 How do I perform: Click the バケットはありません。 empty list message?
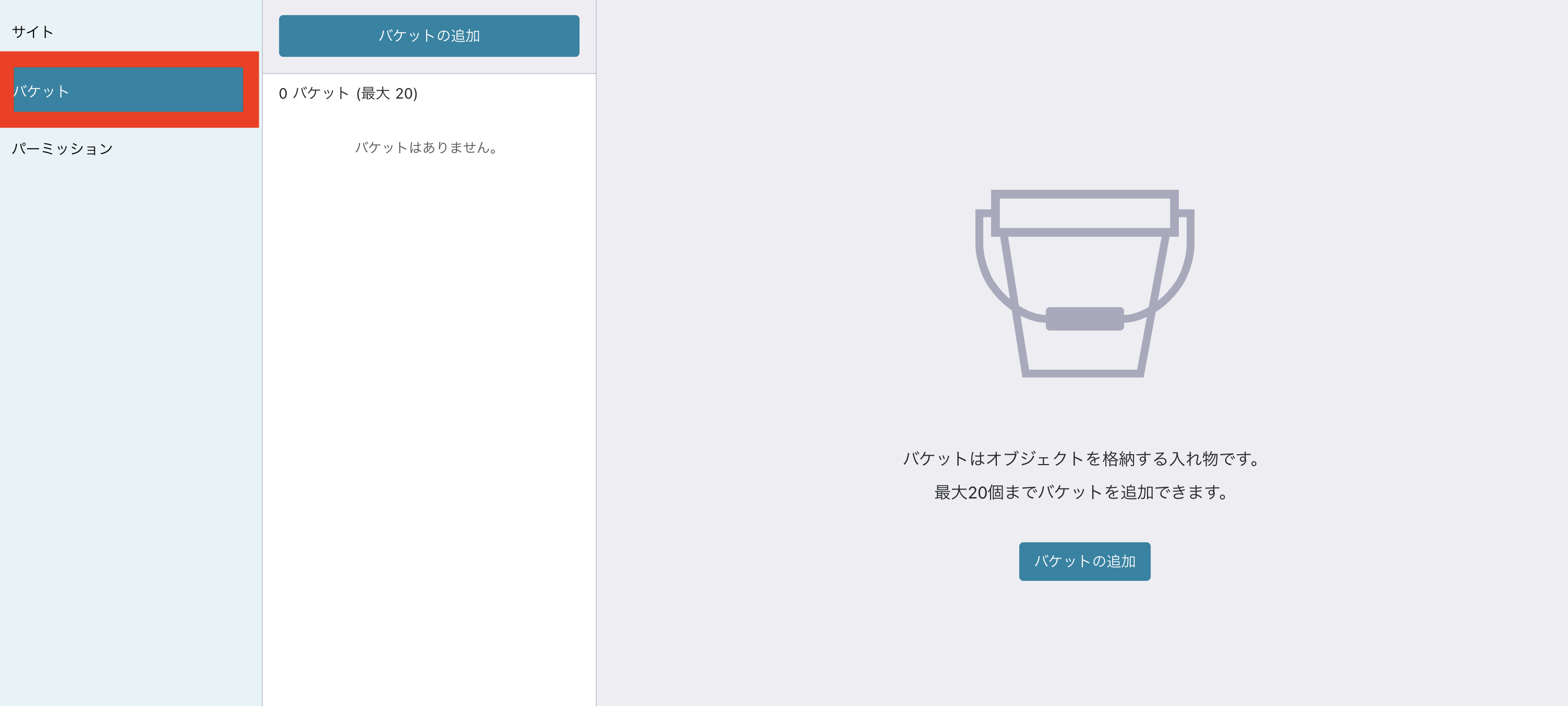[x=427, y=147]
